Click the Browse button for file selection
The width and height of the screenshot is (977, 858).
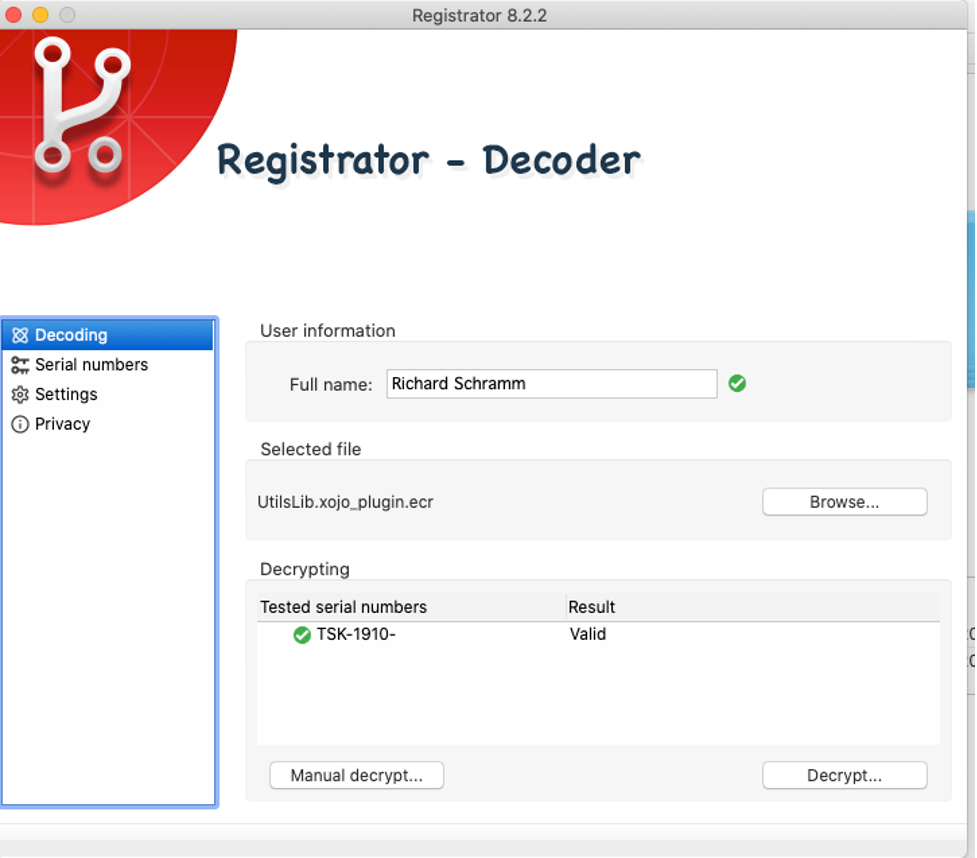coord(844,501)
